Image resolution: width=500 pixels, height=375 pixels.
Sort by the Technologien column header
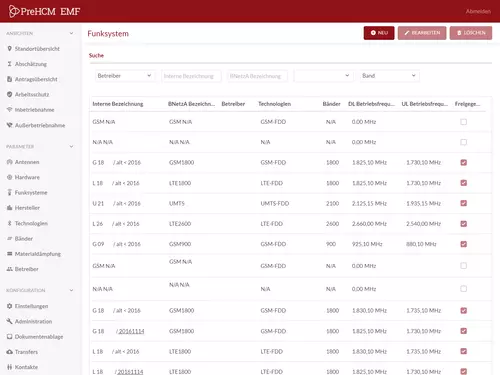[x=274, y=104]
